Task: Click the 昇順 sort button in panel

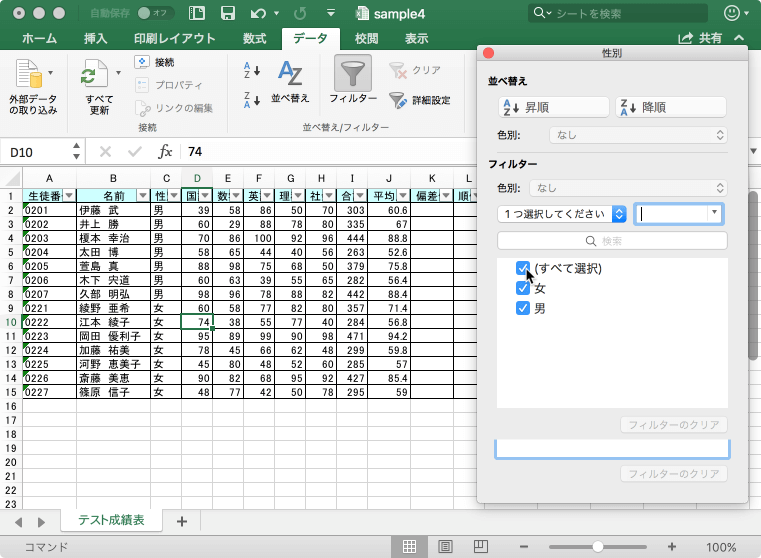Action: [x=554, y=107]
